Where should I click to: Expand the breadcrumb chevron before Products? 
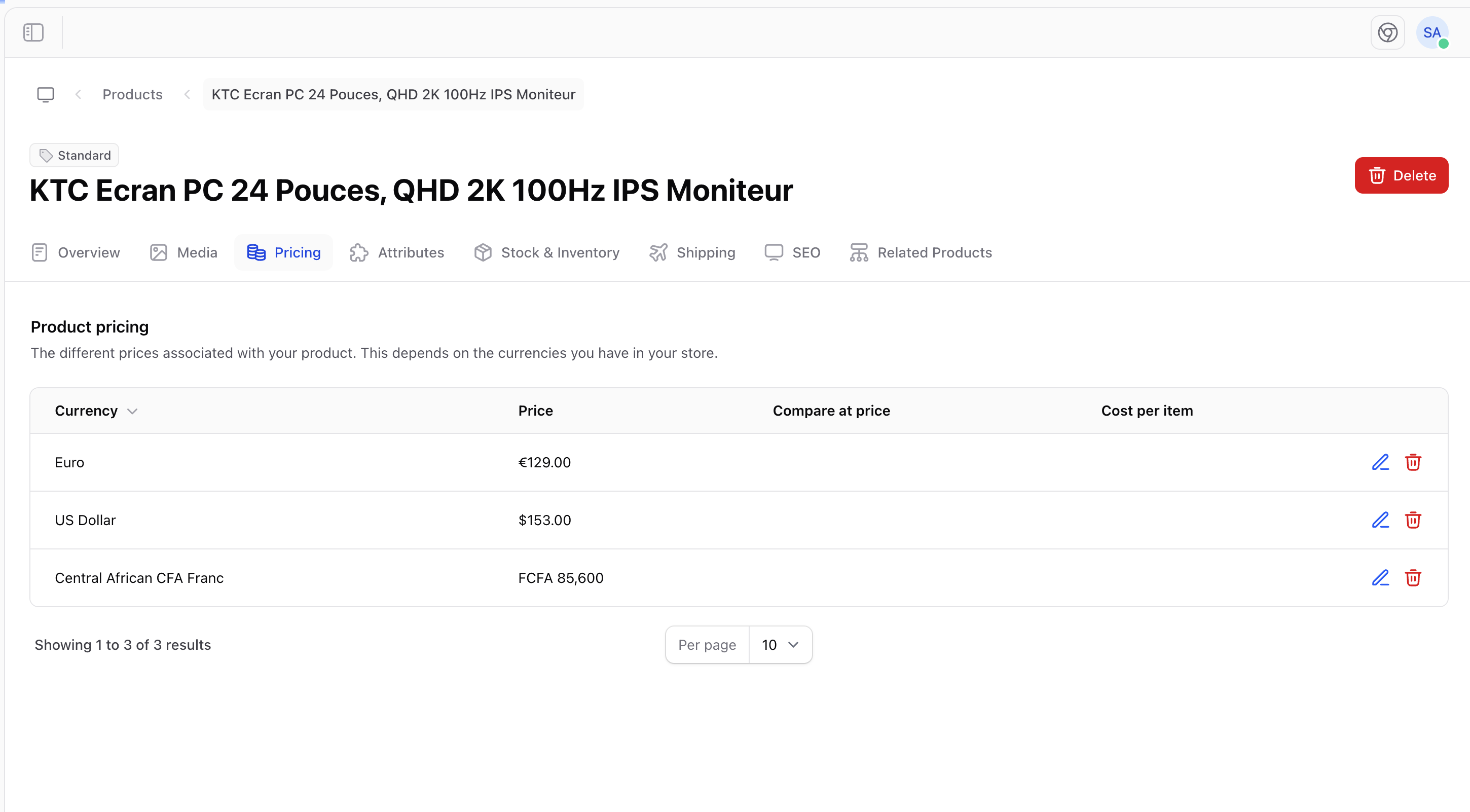coord(78,94)
